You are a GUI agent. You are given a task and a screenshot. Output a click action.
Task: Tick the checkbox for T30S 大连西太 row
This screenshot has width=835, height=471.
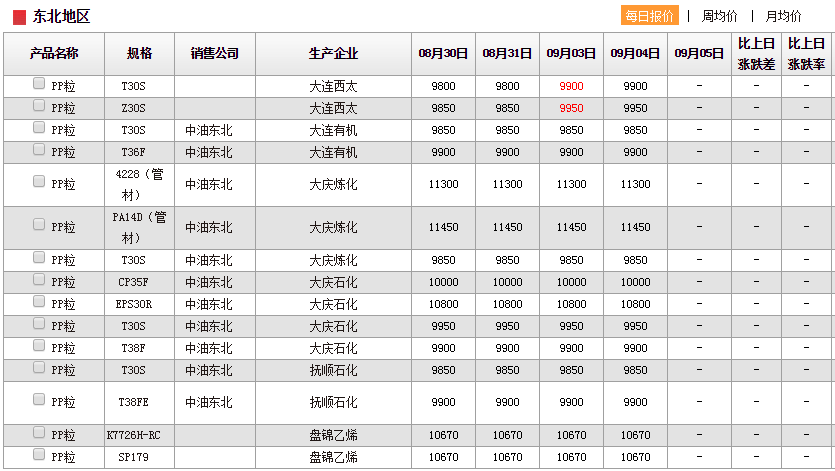38,83
